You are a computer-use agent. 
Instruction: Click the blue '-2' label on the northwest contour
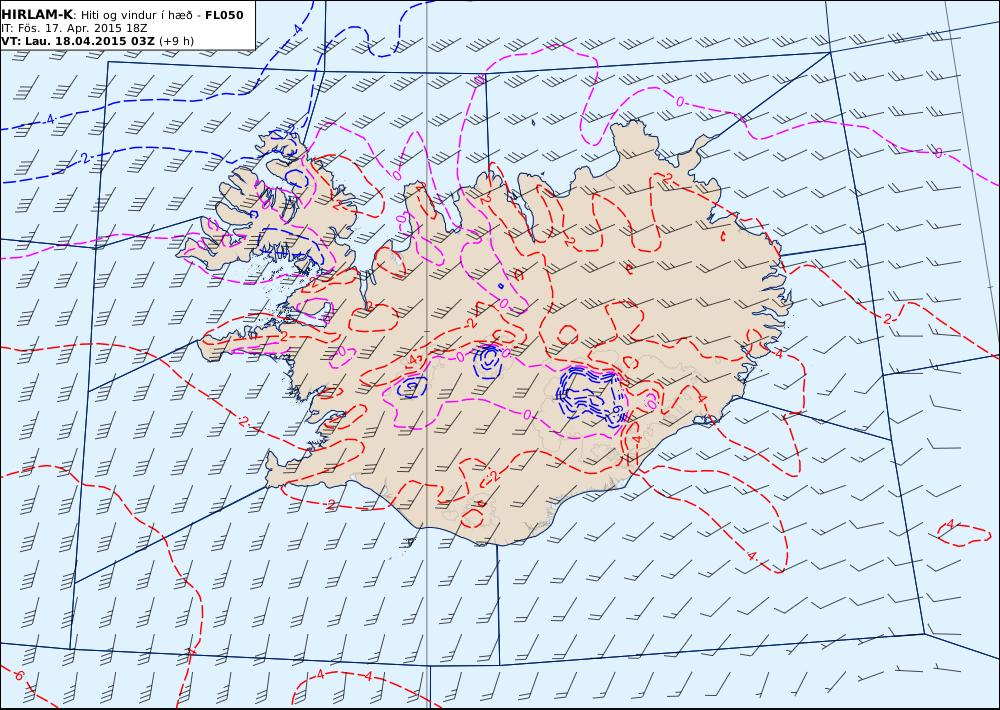[85, 158]
